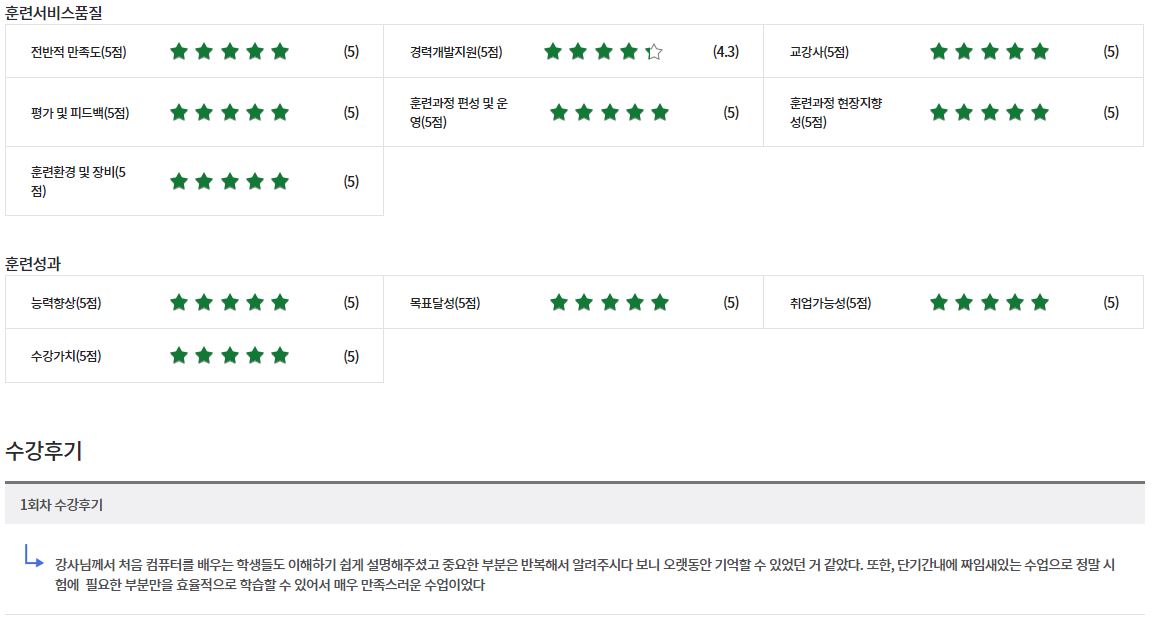
Task: Click the (4.3) score for 경력개발지원
Action: (725, 52)
